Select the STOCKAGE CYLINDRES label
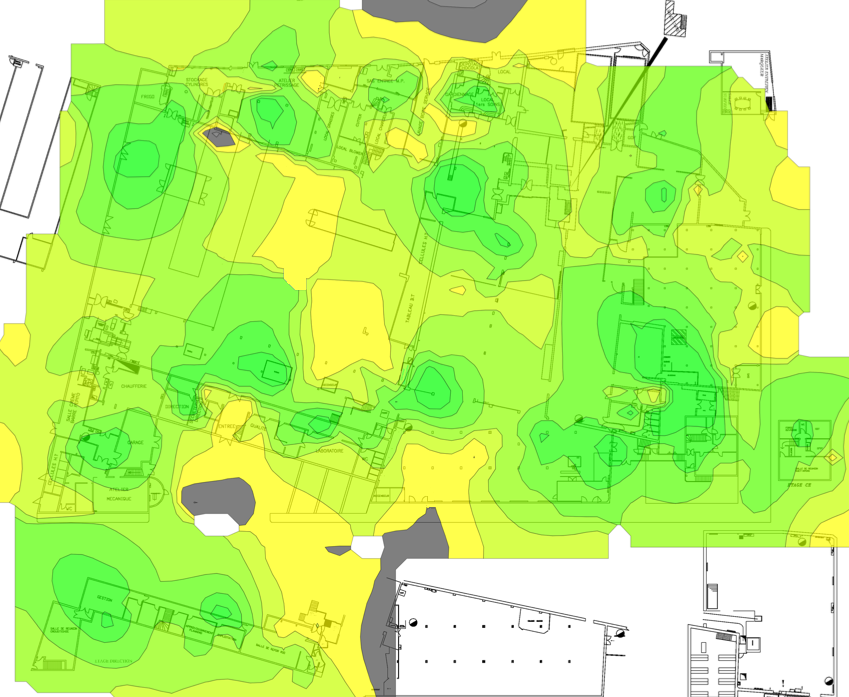 click(195, 82)
